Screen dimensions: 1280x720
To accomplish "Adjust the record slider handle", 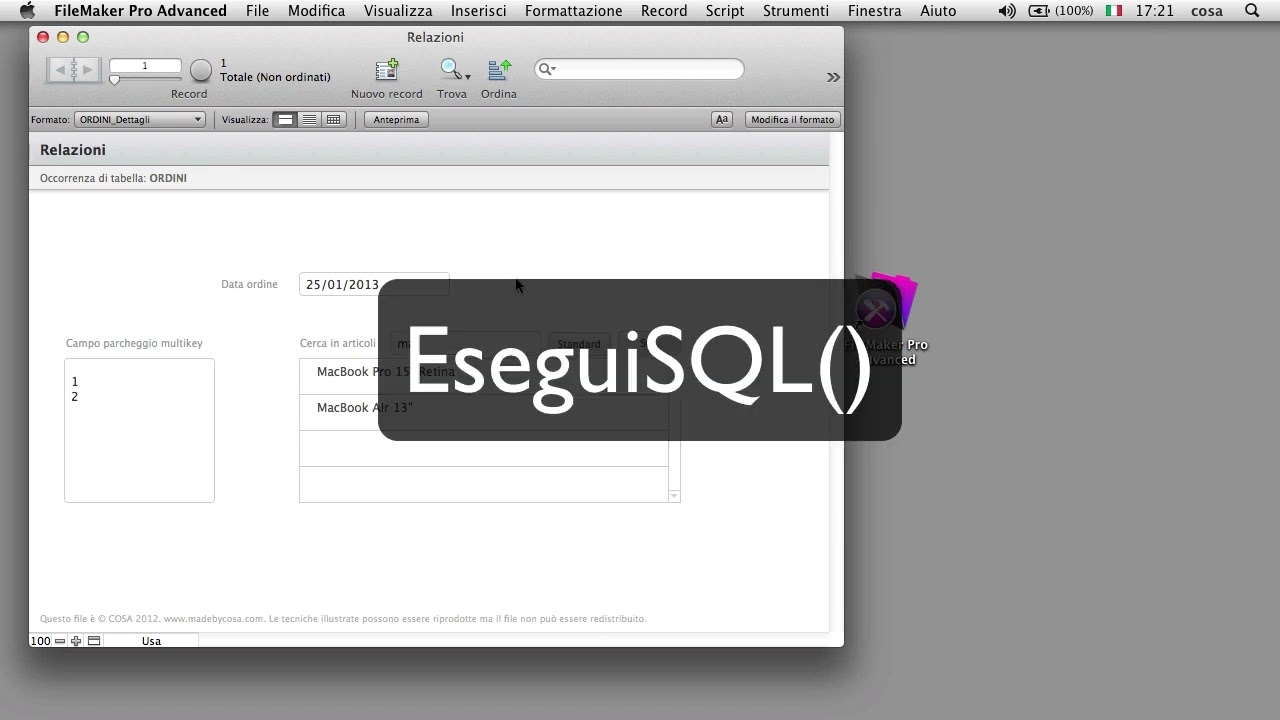I will pos(114,79).
